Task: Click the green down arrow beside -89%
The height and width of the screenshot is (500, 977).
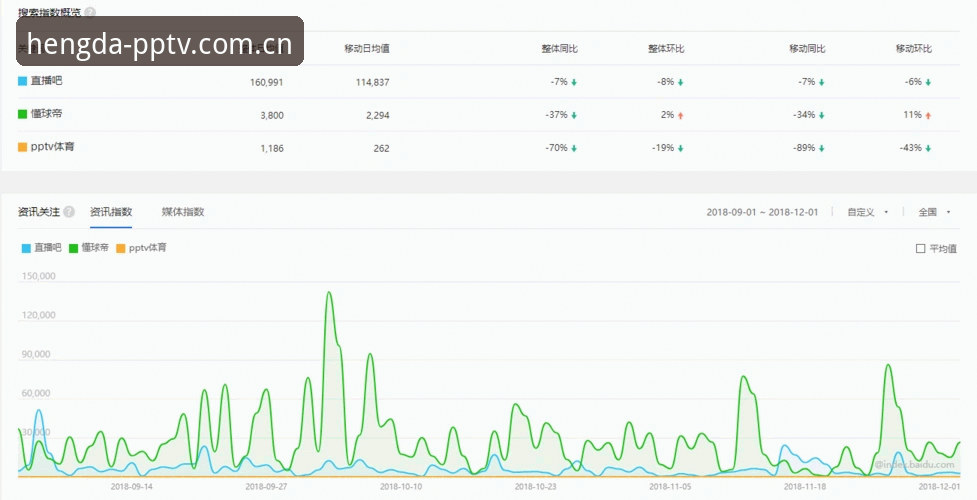Action: [821, 148]
